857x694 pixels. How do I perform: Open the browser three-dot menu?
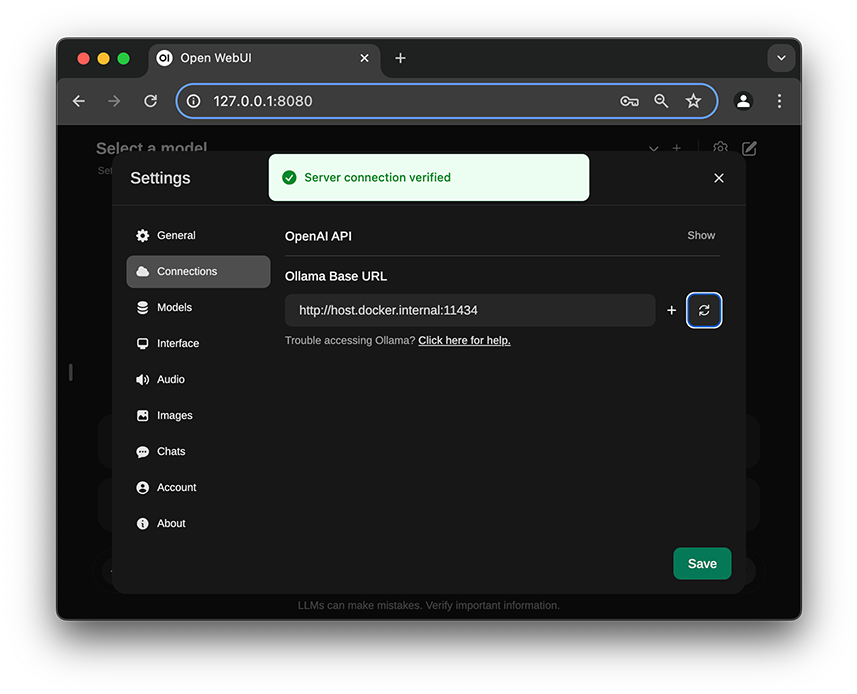coord(779,101)
